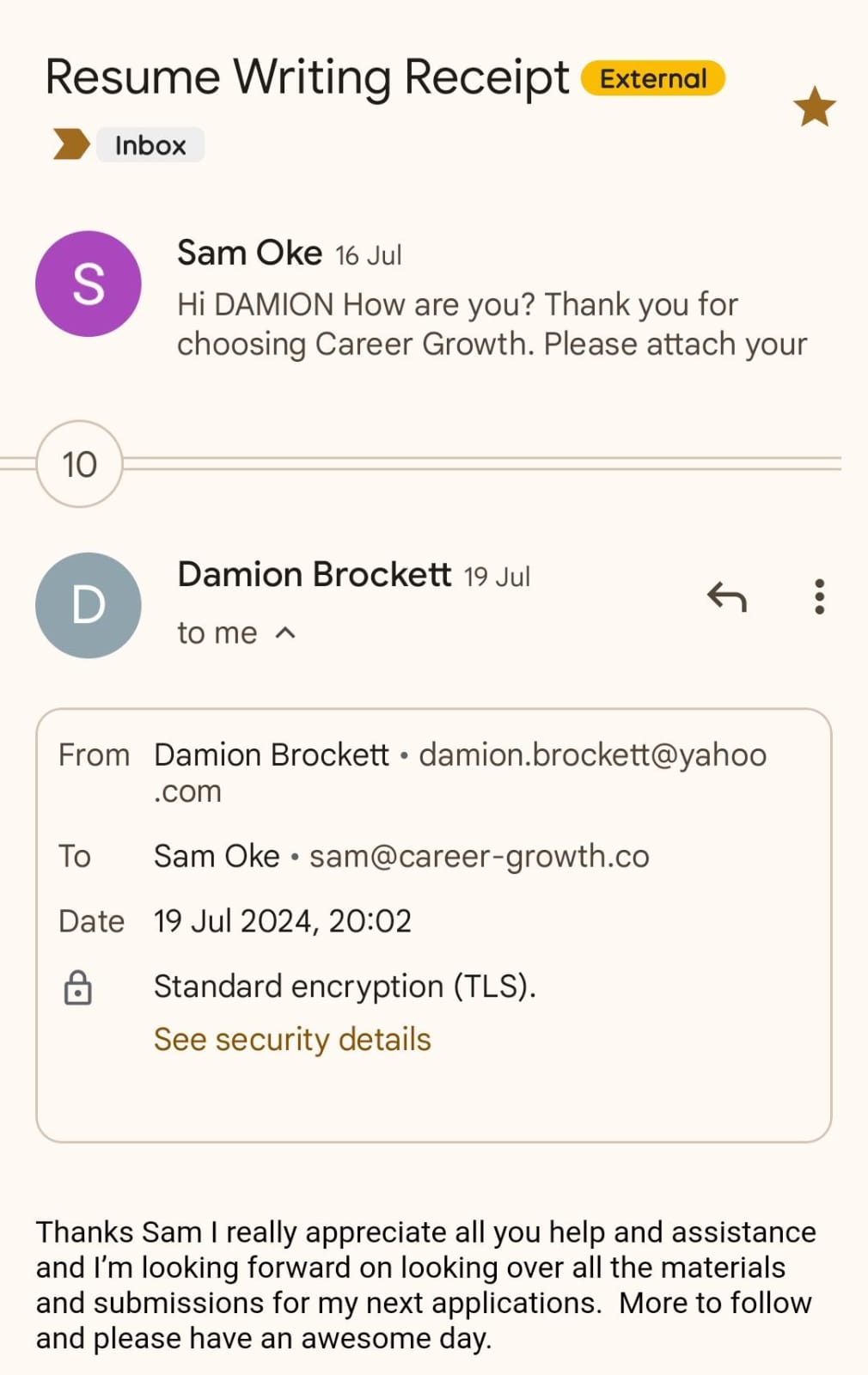Open Sam Oke's purple avatar
868x1375 pixels.
click(89, 284)
